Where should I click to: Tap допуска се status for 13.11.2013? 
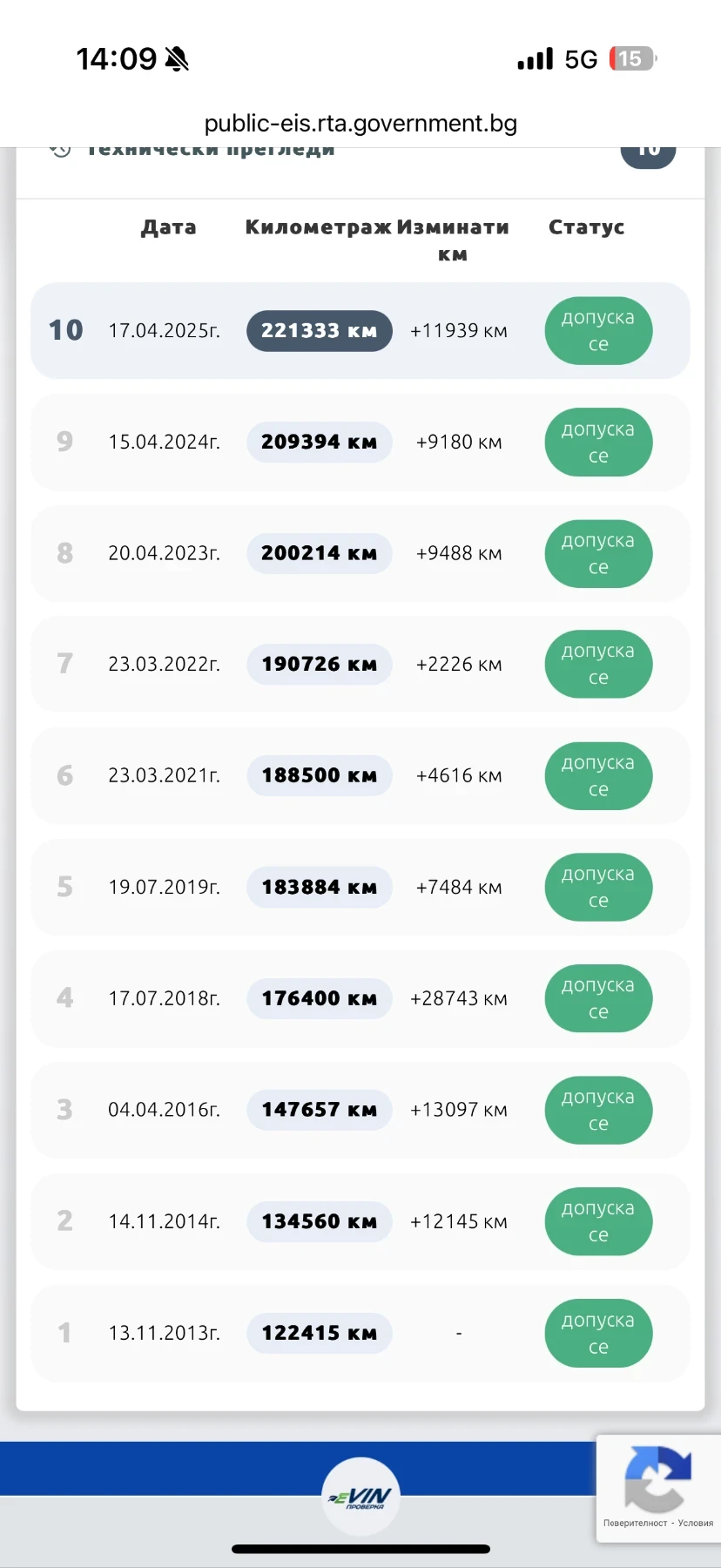click(598, 1333)
